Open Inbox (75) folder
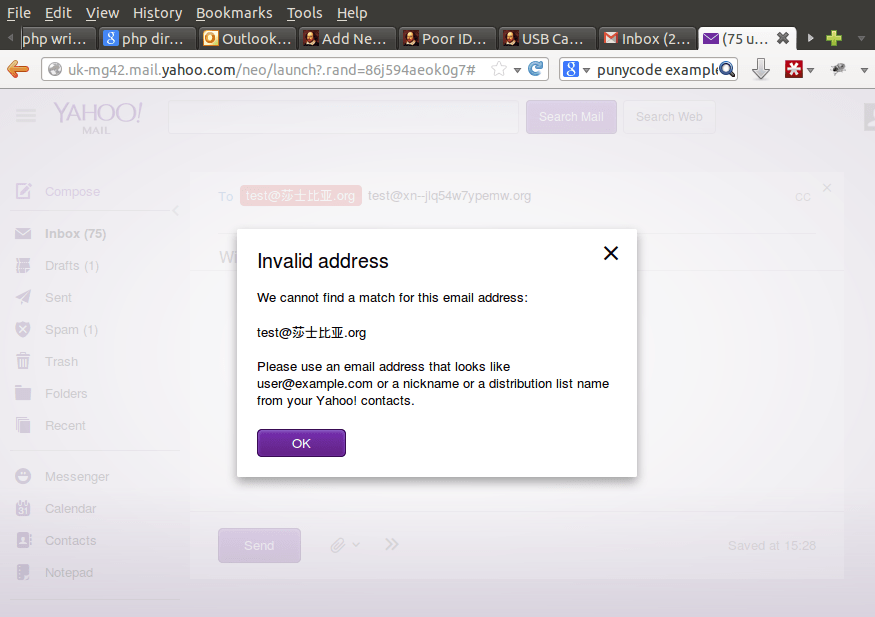This screenshot has width=875, height=617. 75,233
